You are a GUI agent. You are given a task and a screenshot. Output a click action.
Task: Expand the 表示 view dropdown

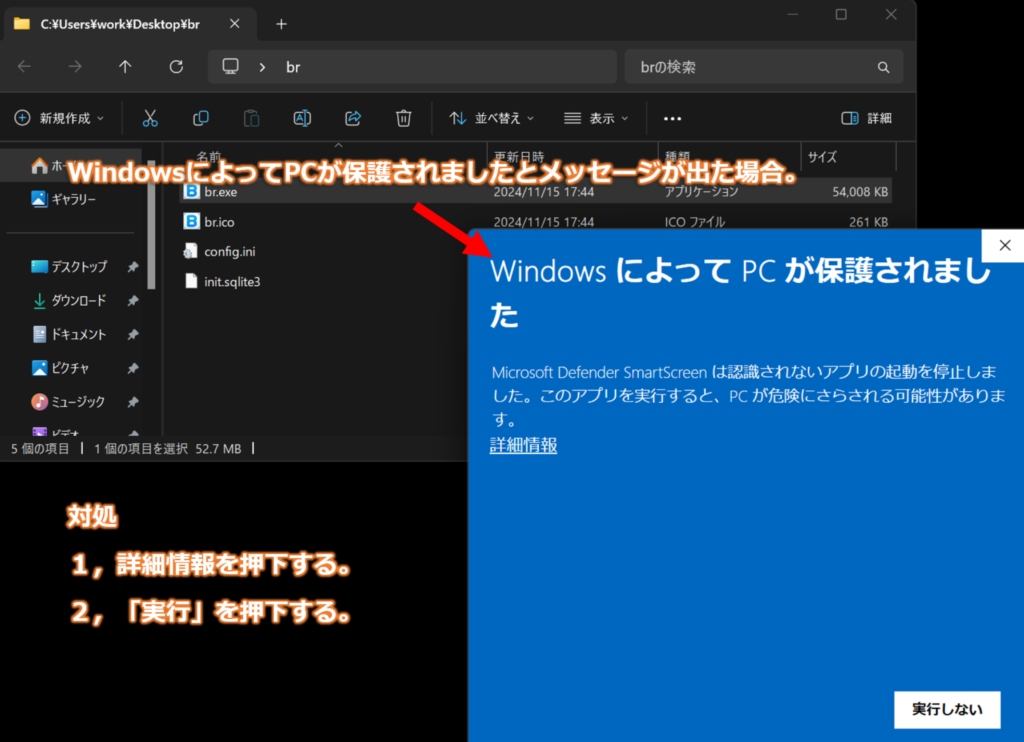tap(596, 118)
